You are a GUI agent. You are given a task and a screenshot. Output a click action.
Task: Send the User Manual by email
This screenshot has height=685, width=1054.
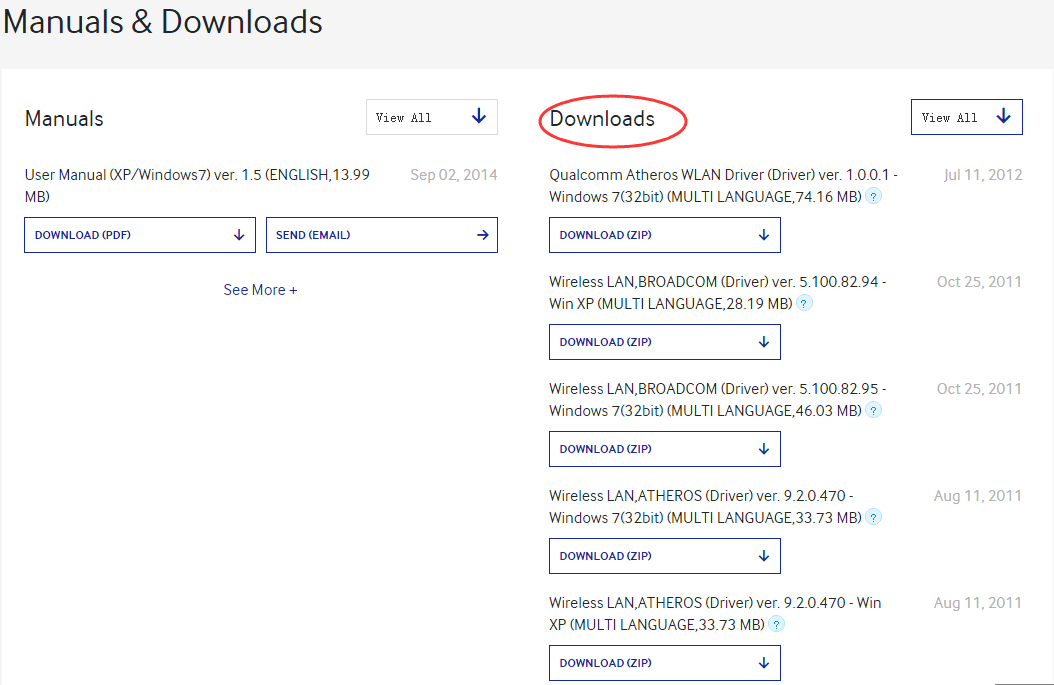[x=382, y=235]
